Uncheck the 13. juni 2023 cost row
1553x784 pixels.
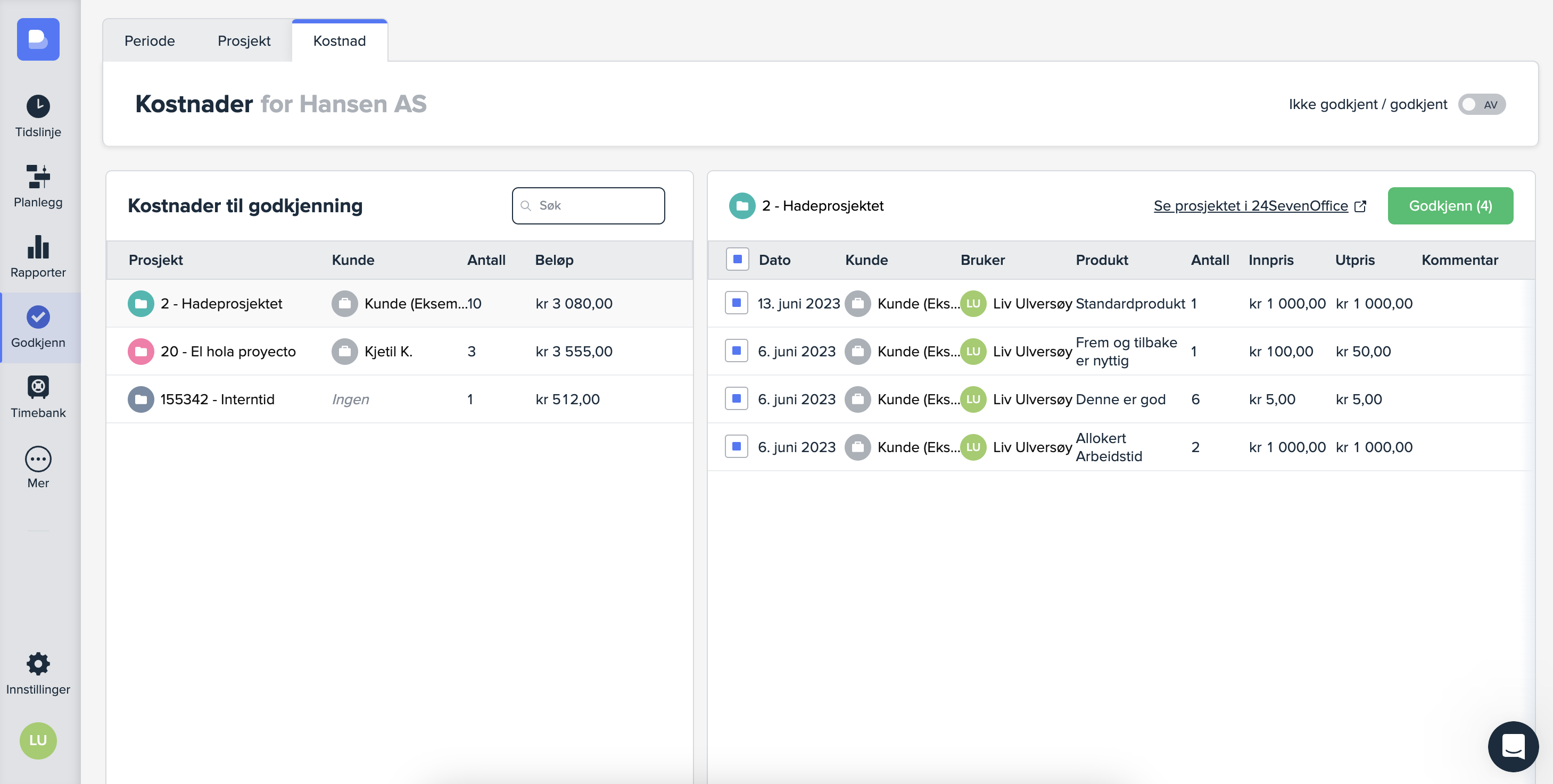(736, 303)
